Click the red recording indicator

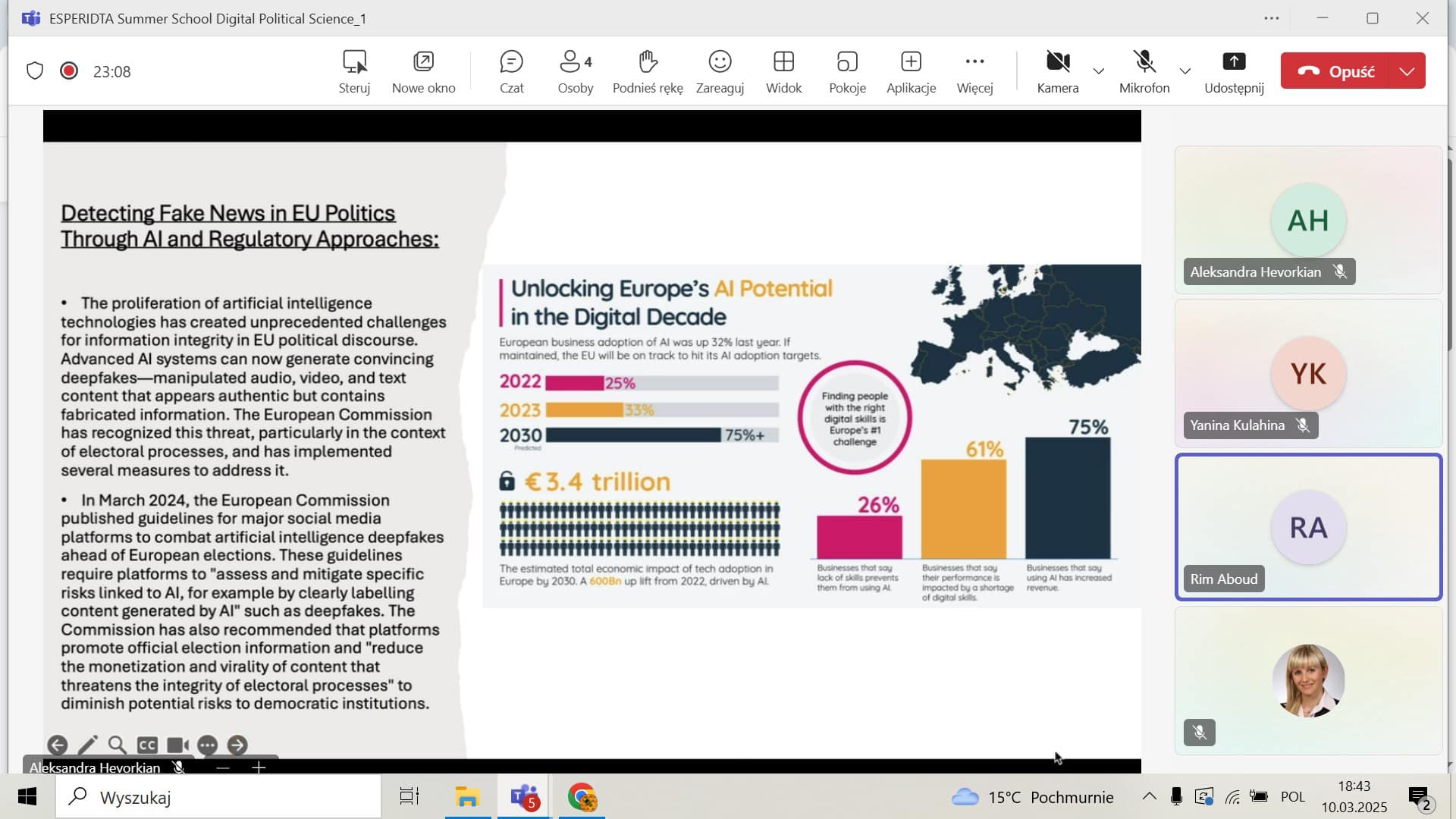click(69, 71)
